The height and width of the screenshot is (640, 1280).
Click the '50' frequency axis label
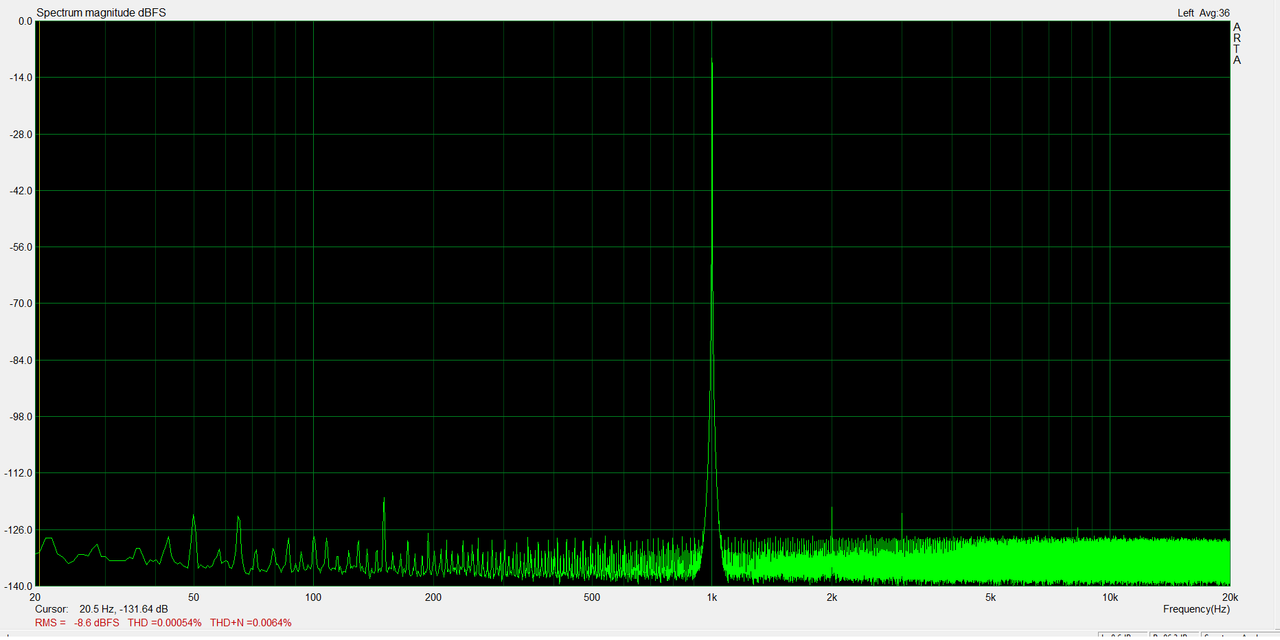(194, 597)
